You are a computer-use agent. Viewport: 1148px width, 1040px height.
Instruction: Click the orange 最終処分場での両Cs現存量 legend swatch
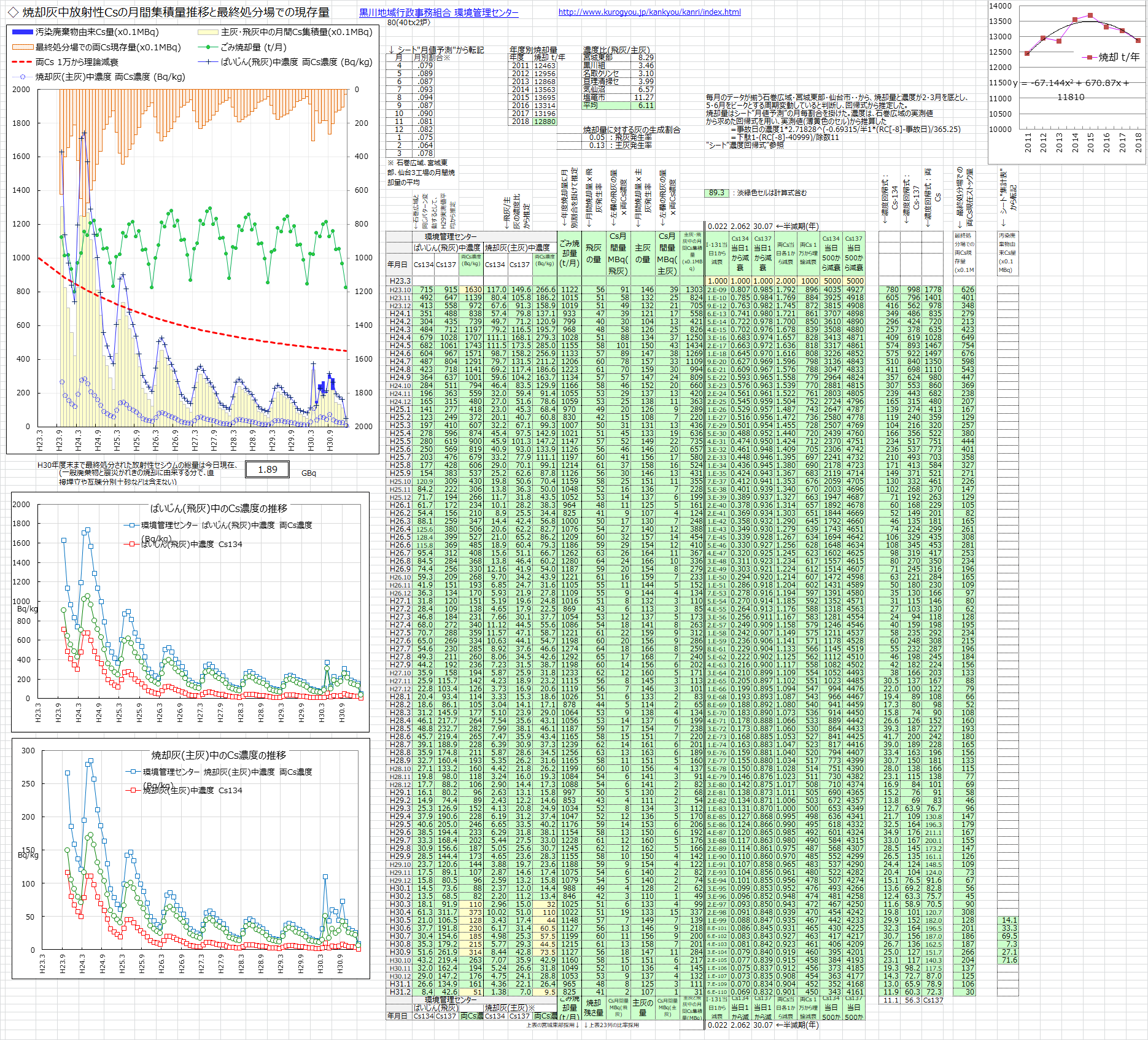click(23, 47)
